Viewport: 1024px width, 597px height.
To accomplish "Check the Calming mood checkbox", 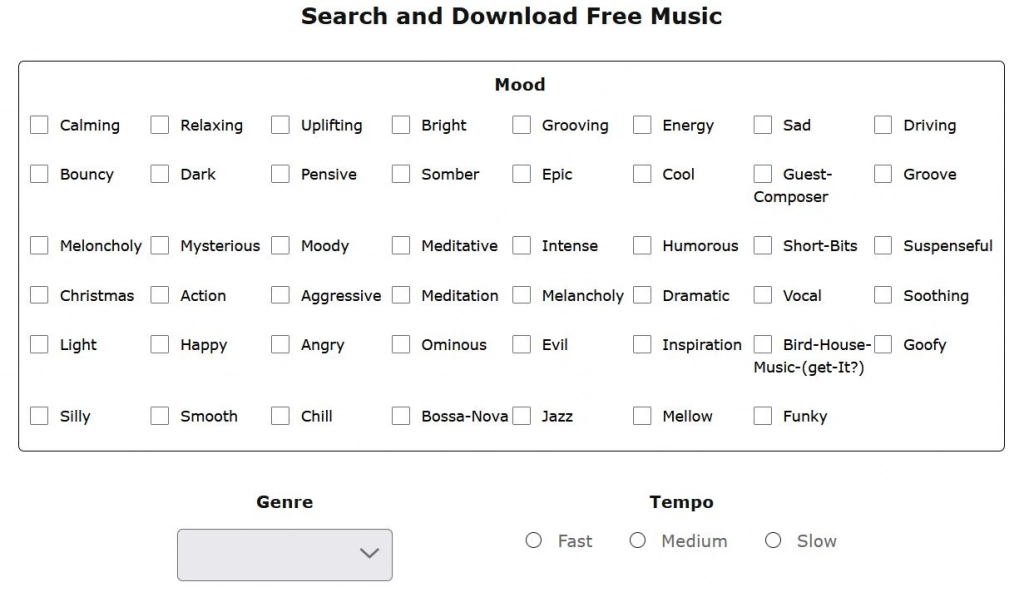I will 39,125.
